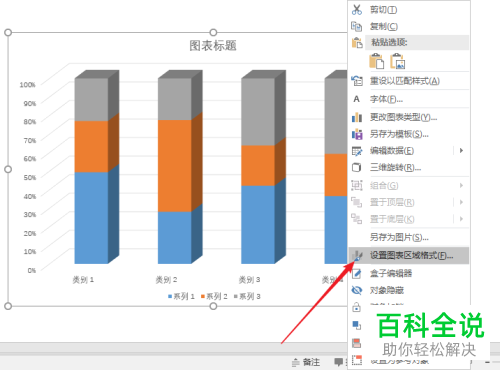The image size is (500, 370).
Task: Click the top-left chart selection handle
Action: click(8, 32)
